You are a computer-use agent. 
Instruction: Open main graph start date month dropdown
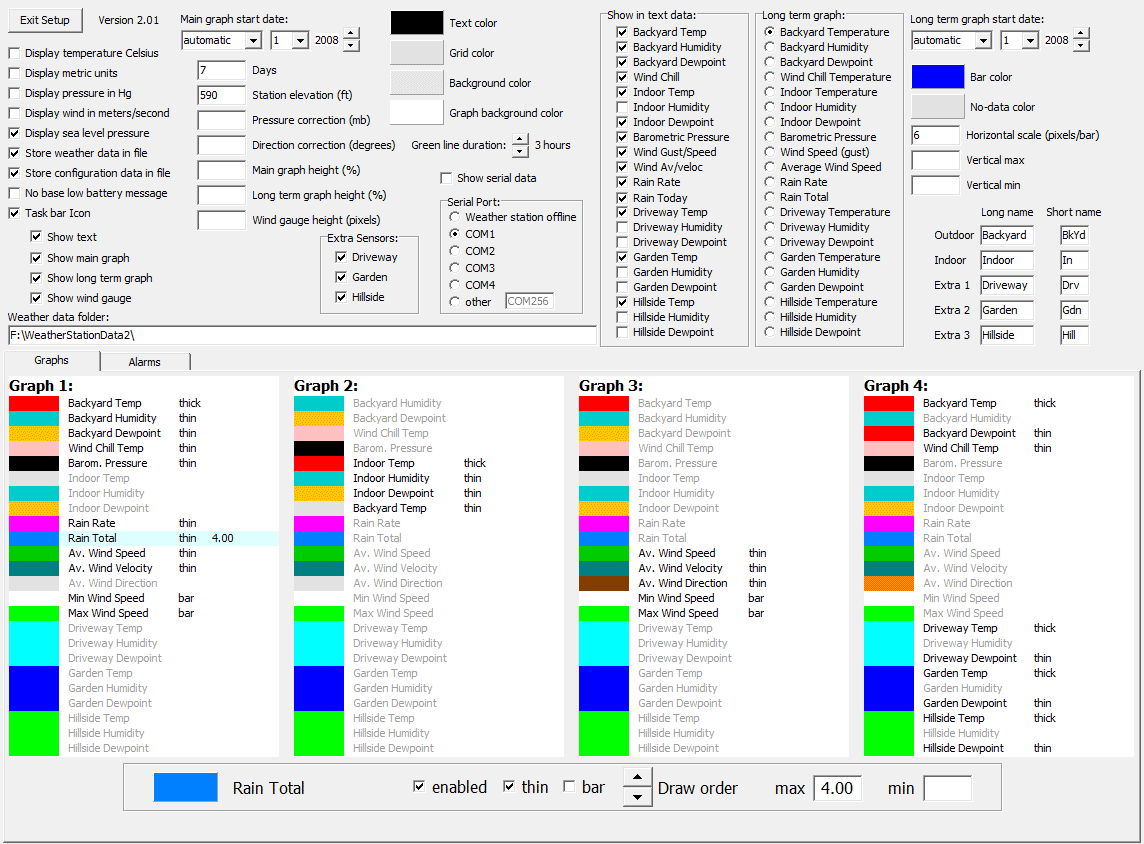(x=253, y=40)
